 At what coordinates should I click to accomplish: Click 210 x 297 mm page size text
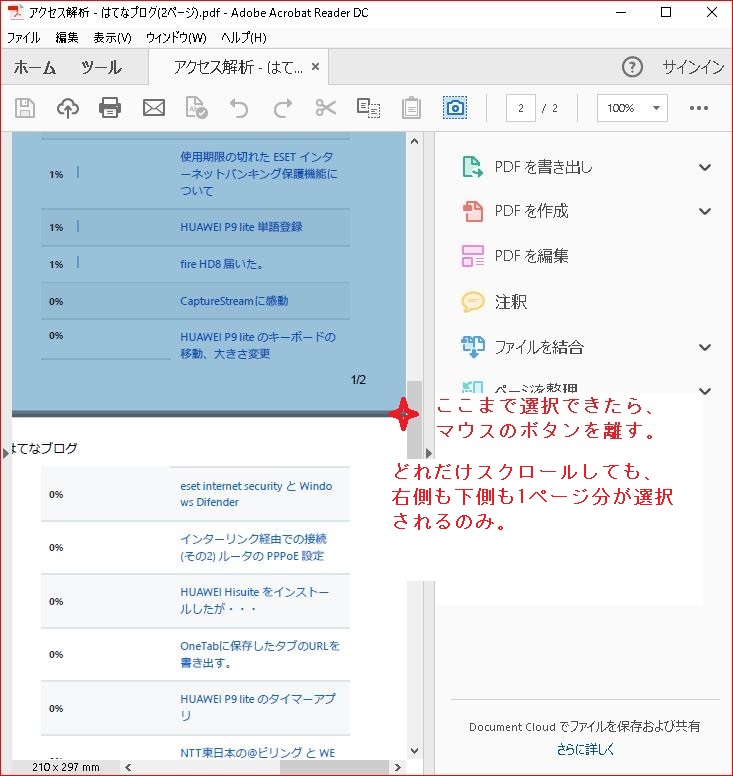point(65,767)
